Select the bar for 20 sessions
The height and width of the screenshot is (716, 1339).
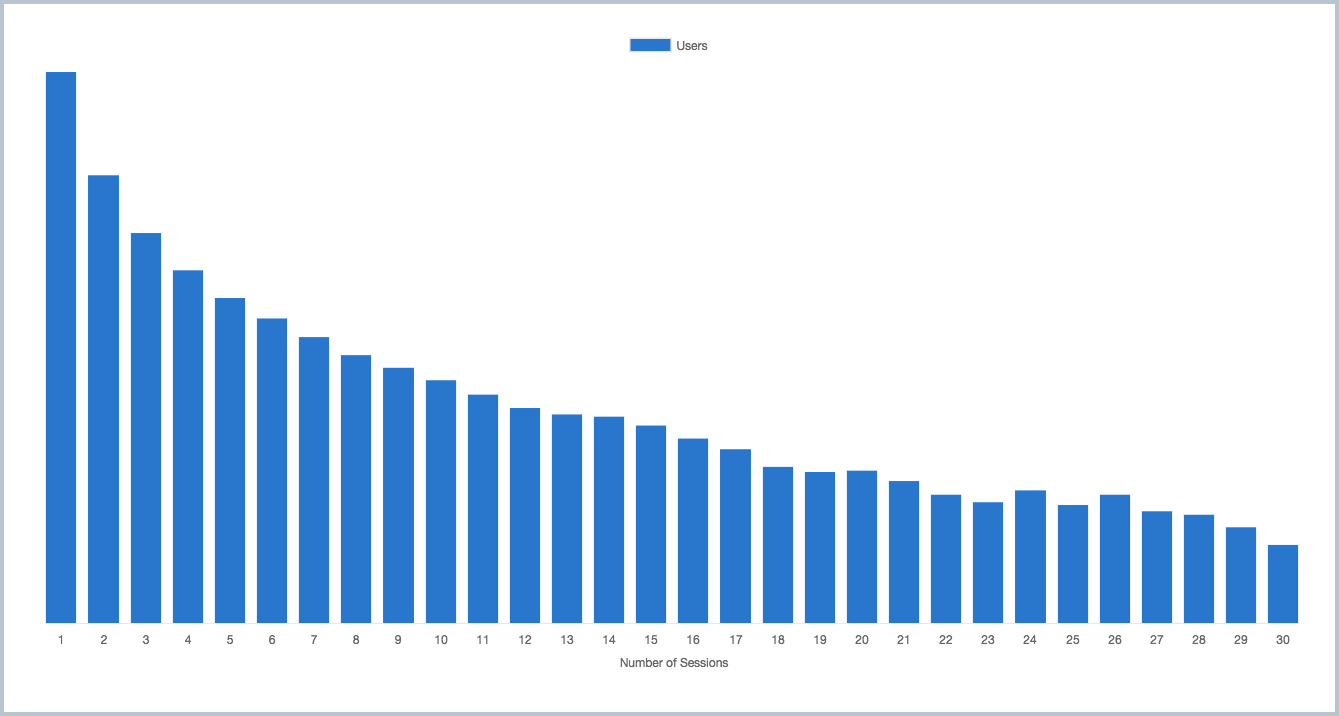coord(862,547)
